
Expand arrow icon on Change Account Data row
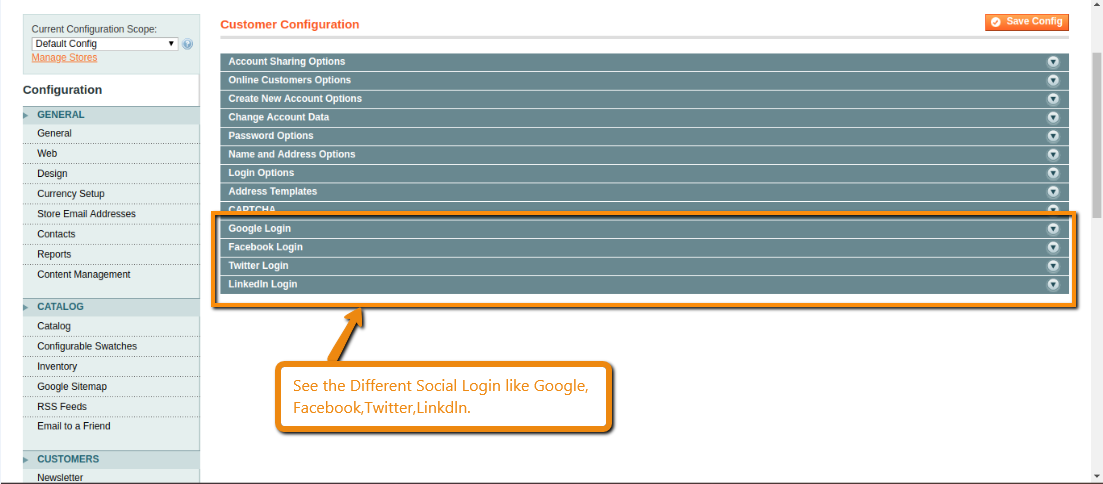click(x=1053, y=117)
